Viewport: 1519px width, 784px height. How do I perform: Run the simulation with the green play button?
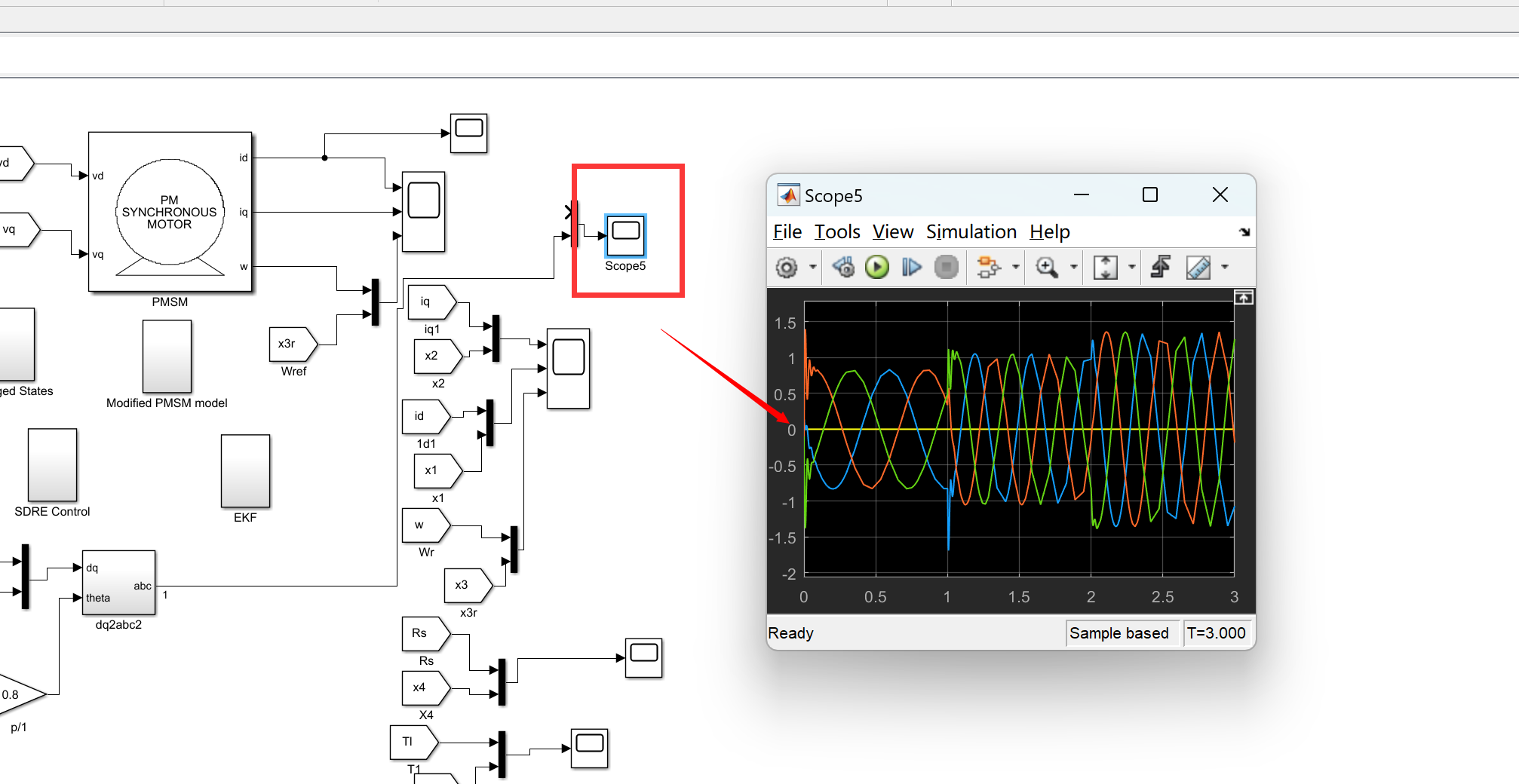877,267
